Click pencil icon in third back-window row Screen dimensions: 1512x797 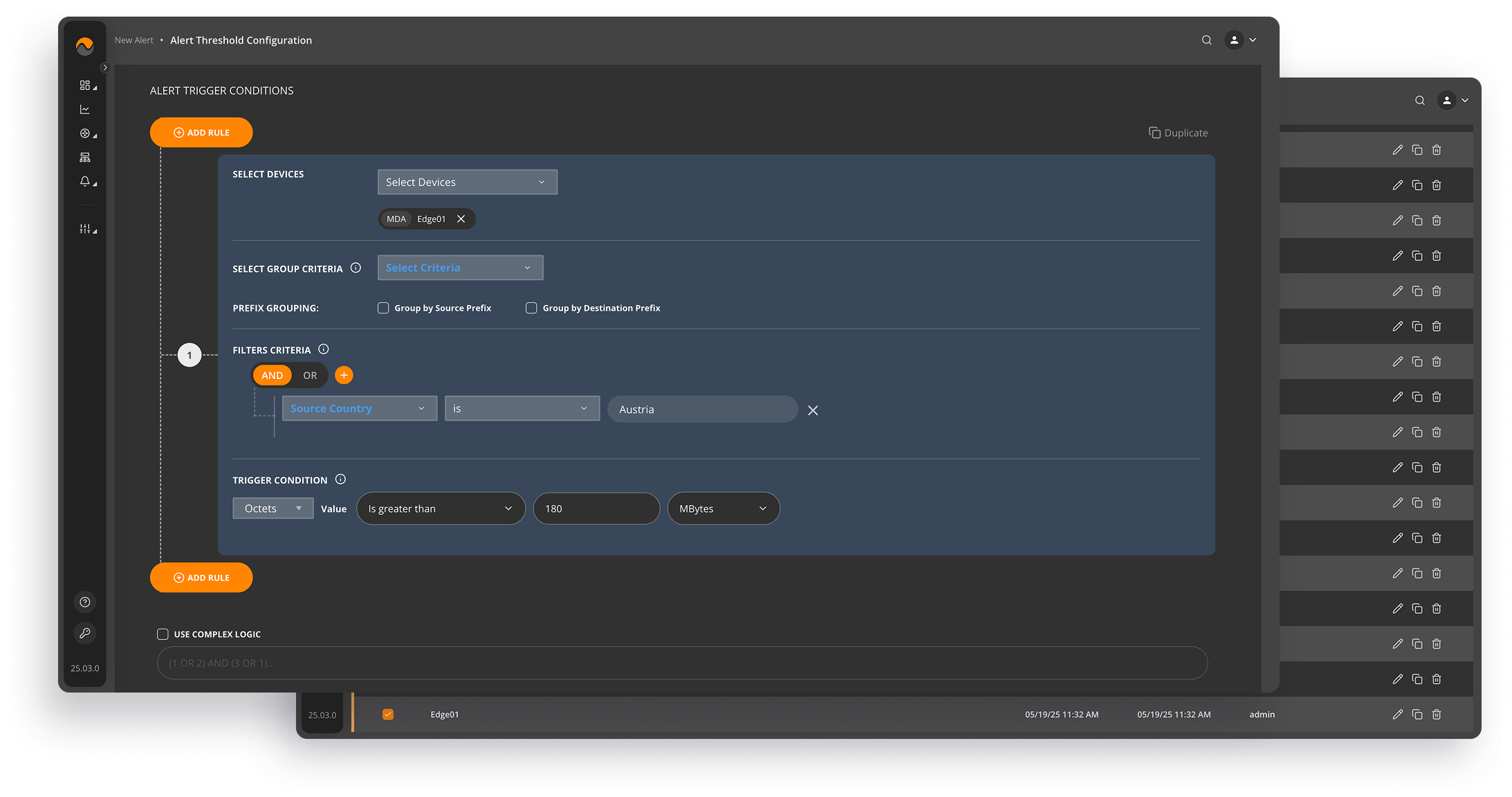(1398, 220)
